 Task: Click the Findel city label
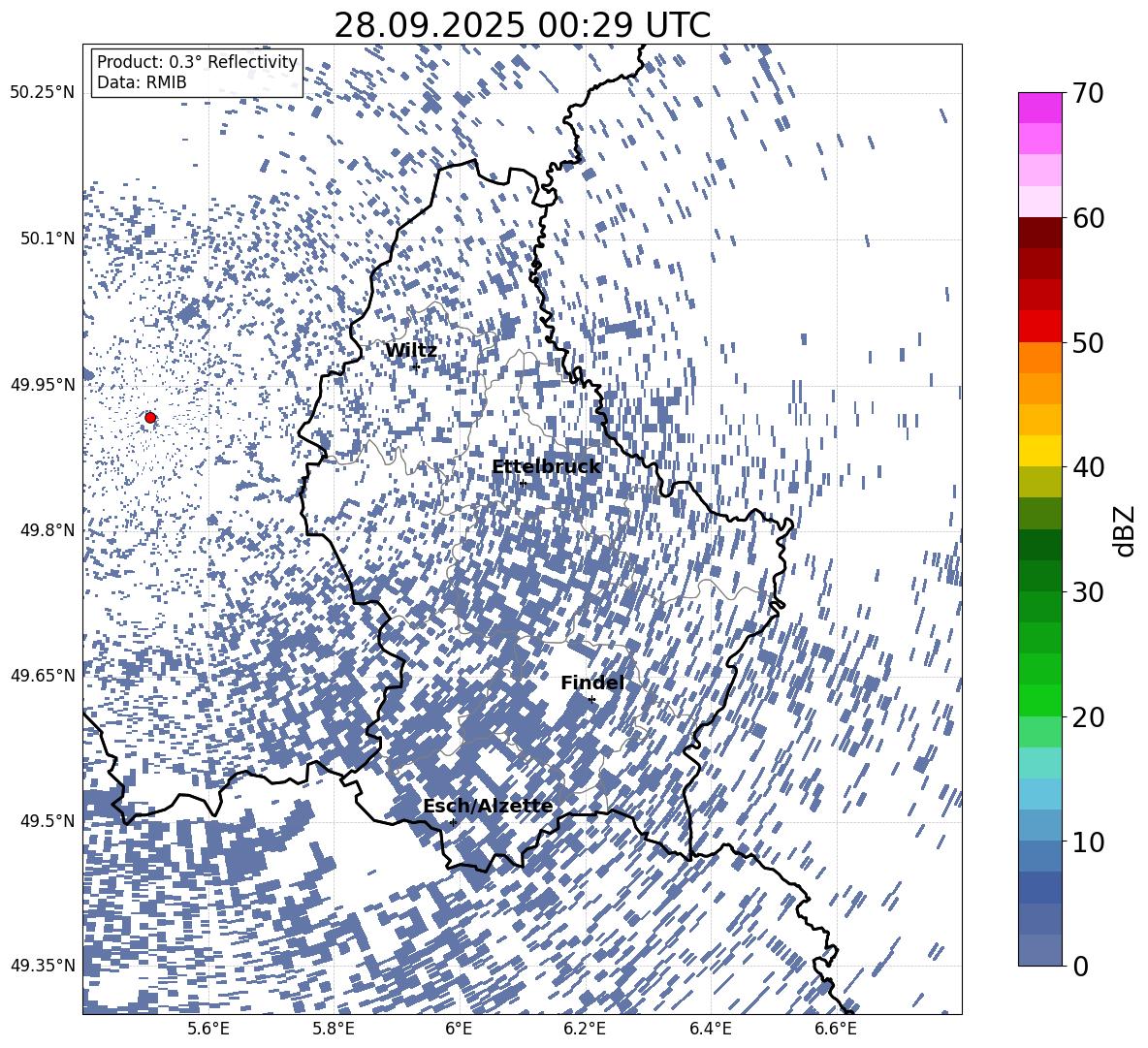592,683
